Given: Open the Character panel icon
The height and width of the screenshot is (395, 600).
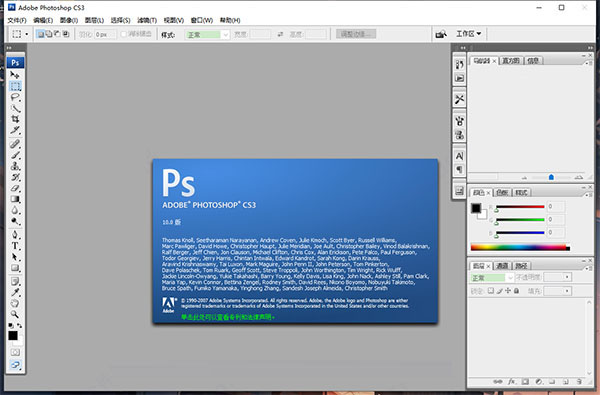Looking at the screenshot, I should (459, 156).
